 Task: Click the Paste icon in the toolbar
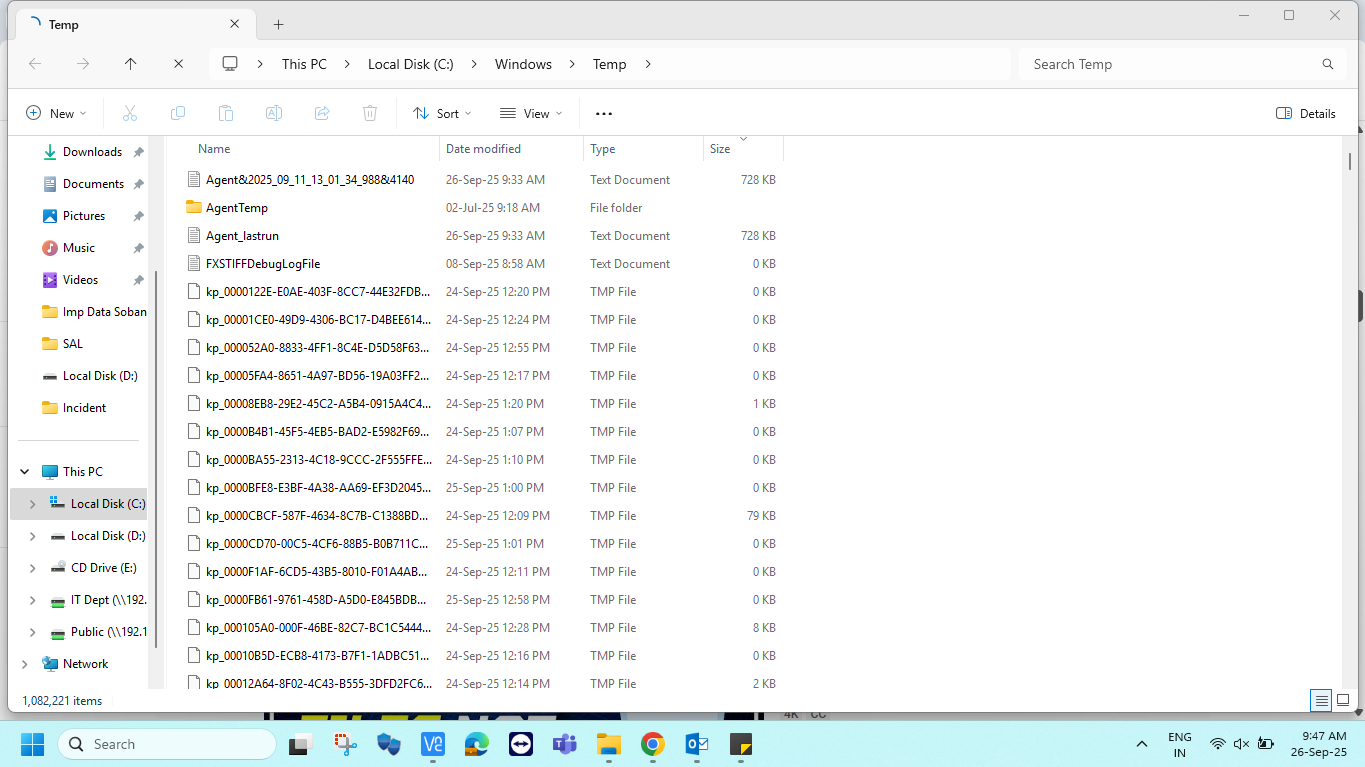click(x=225, y=112)
